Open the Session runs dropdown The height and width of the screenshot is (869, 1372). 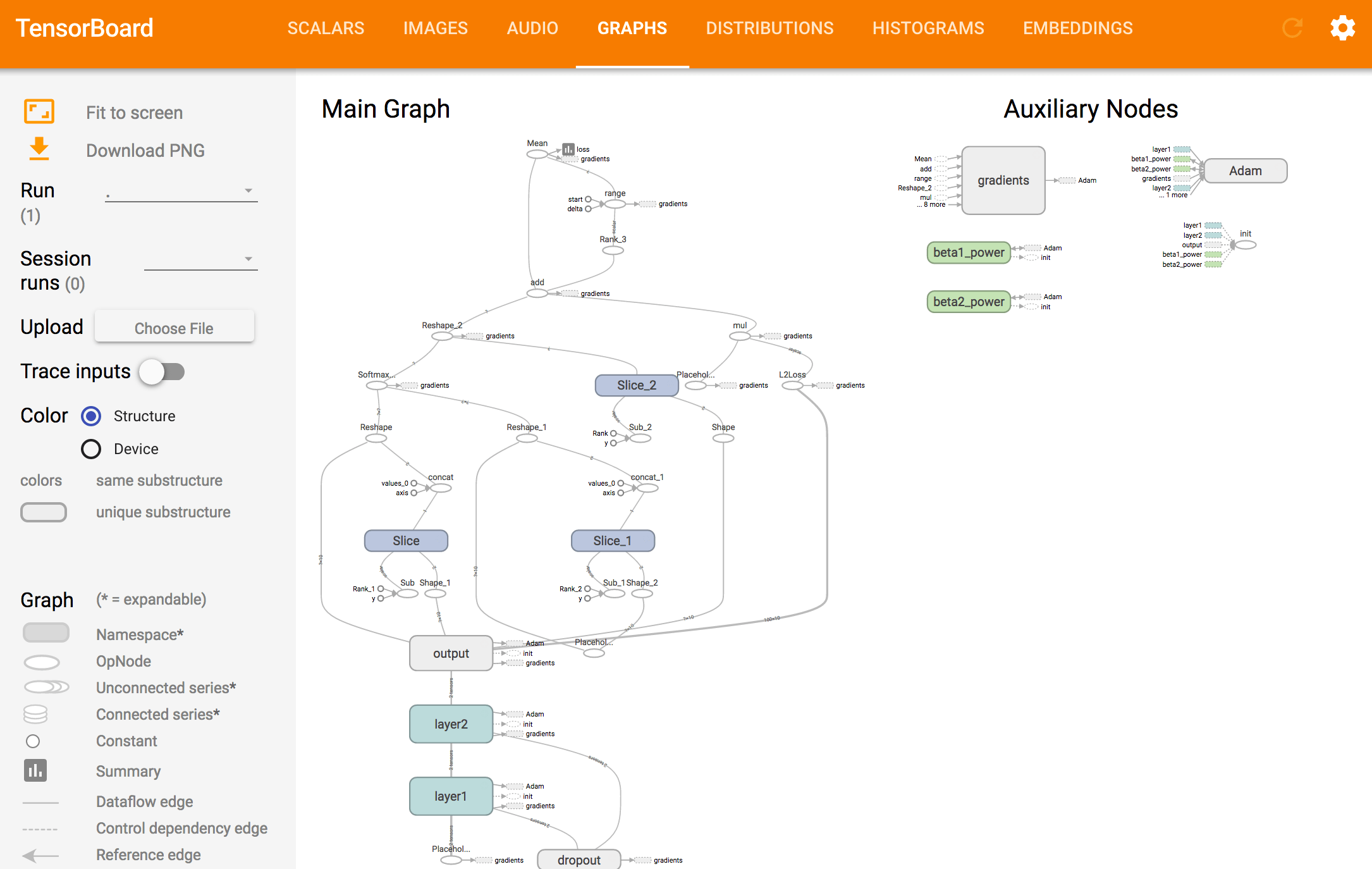[200, 259]
